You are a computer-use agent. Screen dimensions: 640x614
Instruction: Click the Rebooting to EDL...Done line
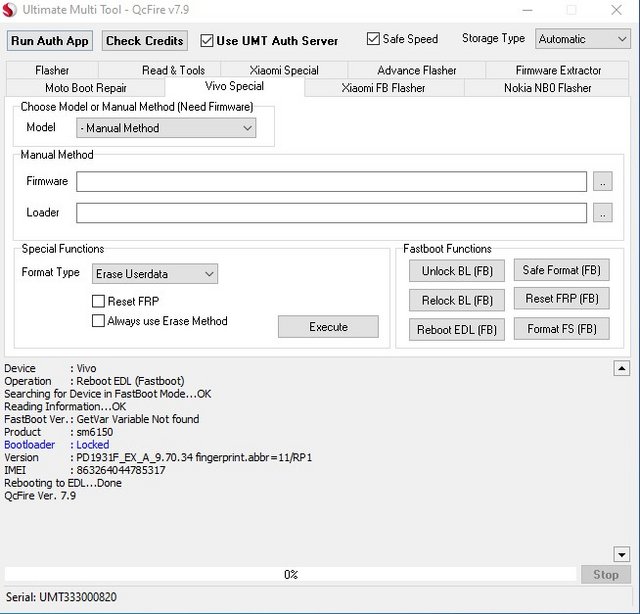pyautogui.click(x=63, y=483)
